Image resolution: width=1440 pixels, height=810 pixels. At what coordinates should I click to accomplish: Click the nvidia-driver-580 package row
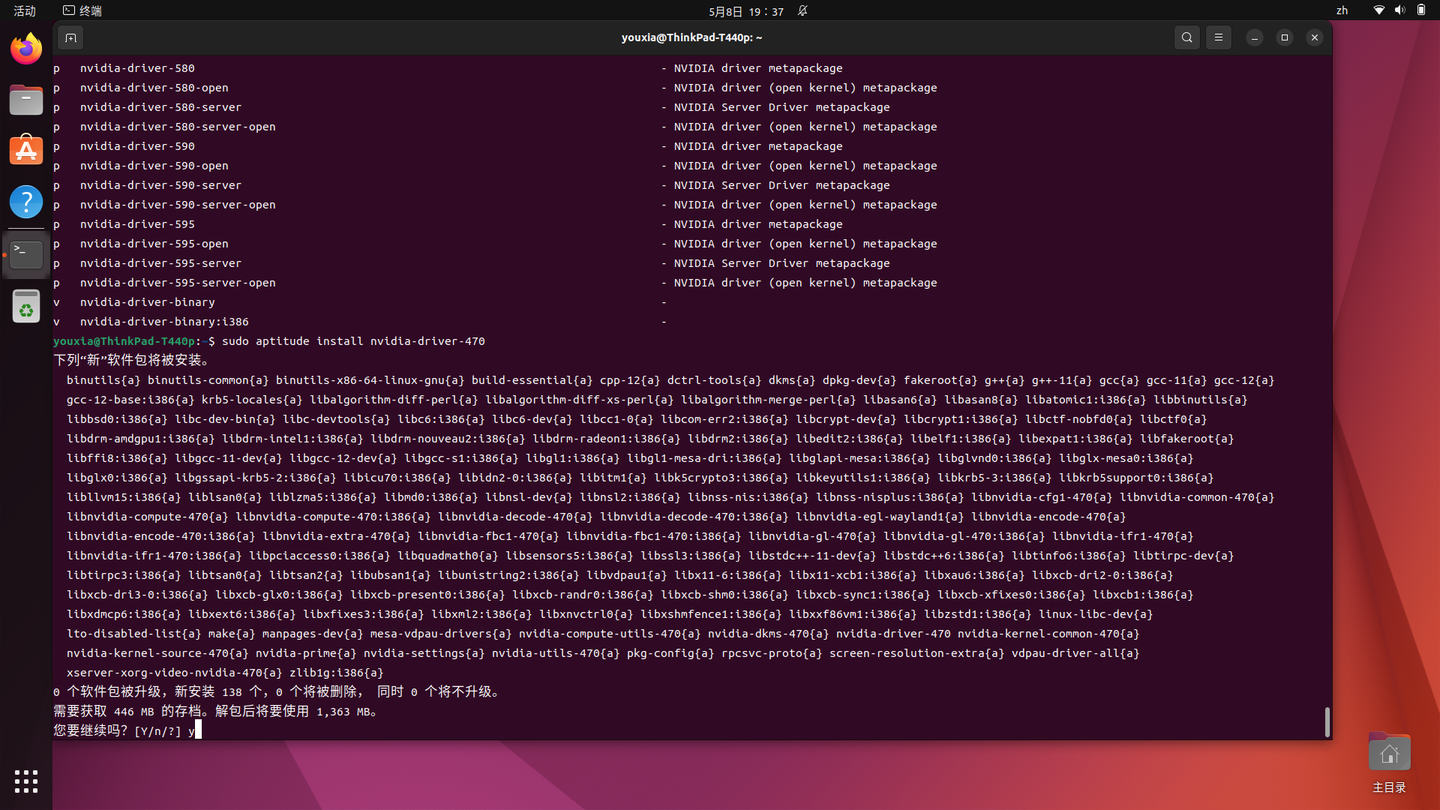(x=448, y=68)
